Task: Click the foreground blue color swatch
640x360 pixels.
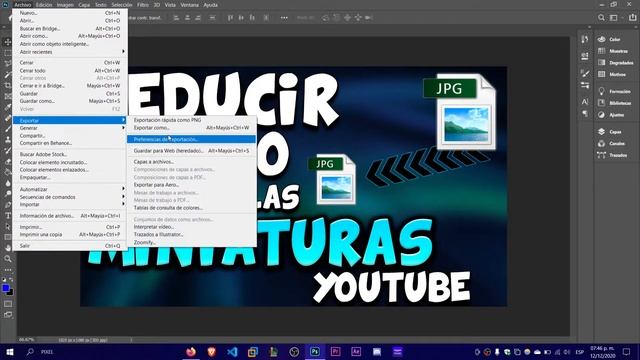Action: point(5,288)
